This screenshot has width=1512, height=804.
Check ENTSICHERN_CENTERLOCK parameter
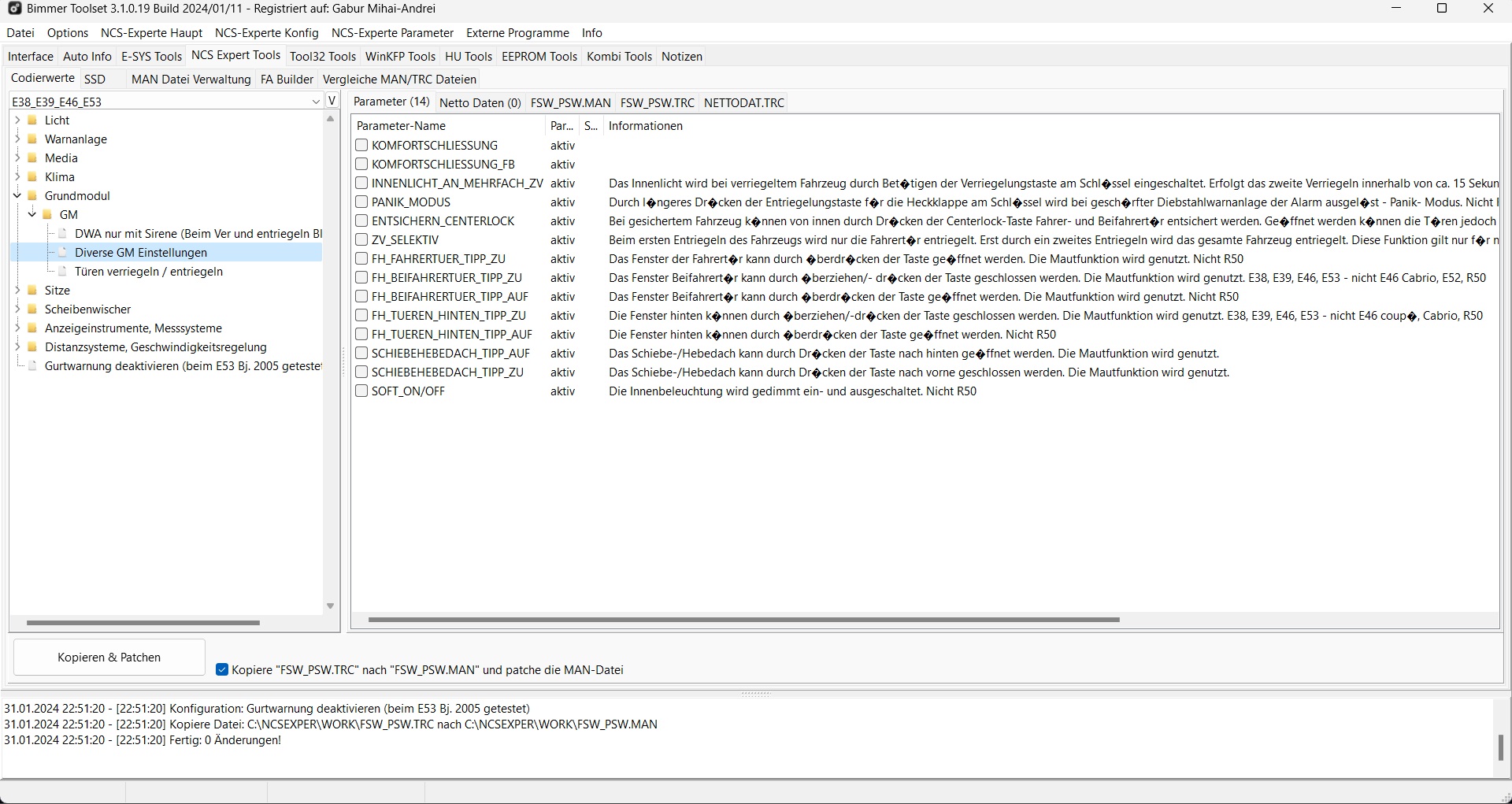pyautogui.click(x=361, y=221)
